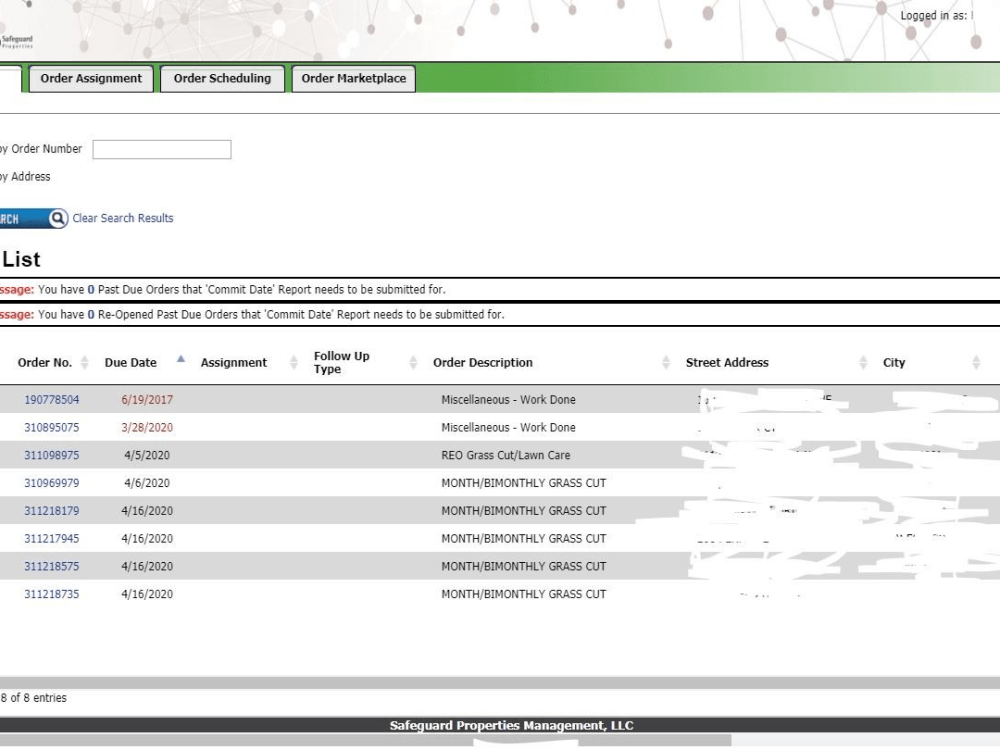
Task: Click the Safeguard Properties logo
Action: [18, 38]
